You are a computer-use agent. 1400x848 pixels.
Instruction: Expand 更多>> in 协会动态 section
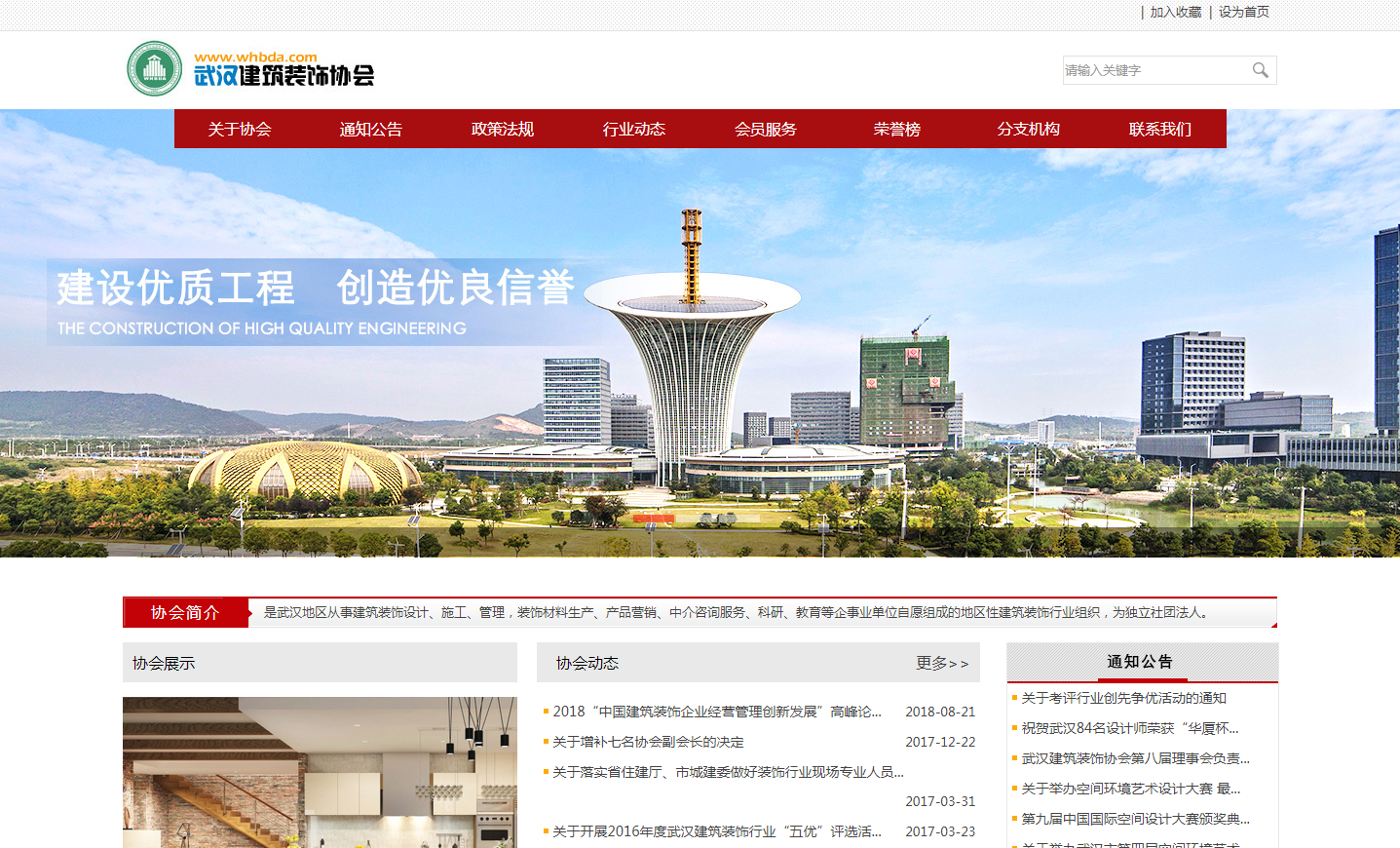[x=941, y=663]
